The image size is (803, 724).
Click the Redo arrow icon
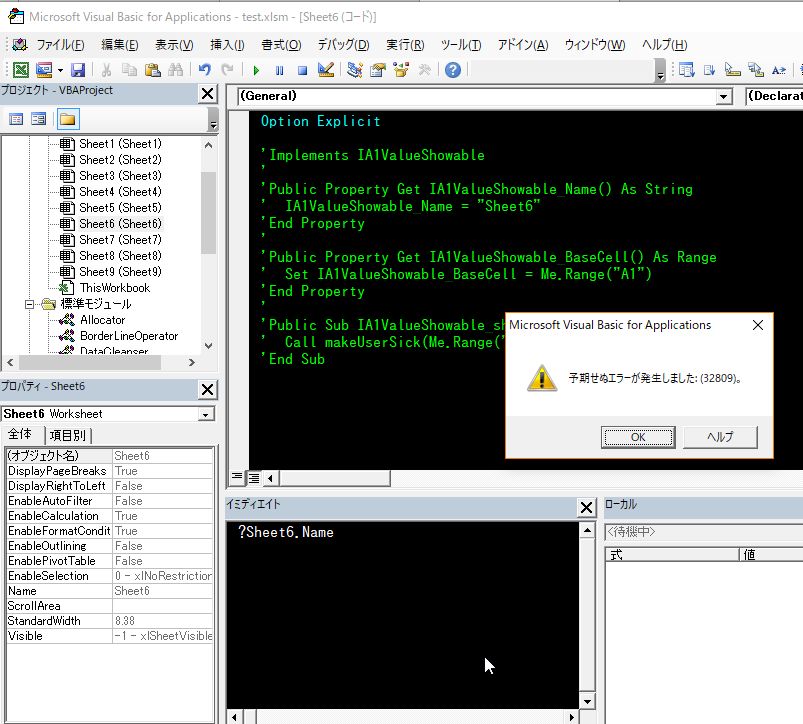227,69
